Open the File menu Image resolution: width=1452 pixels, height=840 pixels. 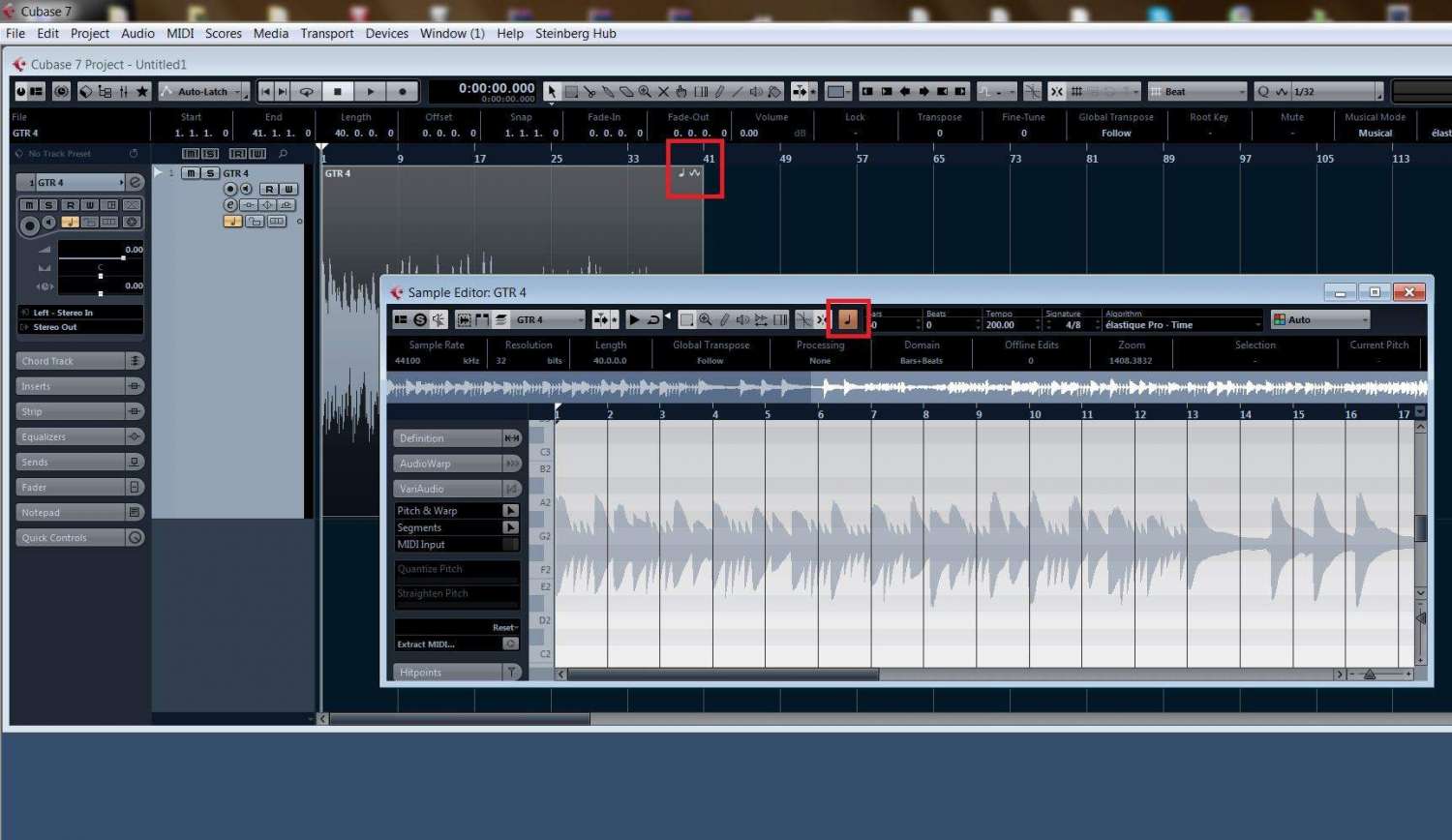pyautogui.click(x=15, y=33)
